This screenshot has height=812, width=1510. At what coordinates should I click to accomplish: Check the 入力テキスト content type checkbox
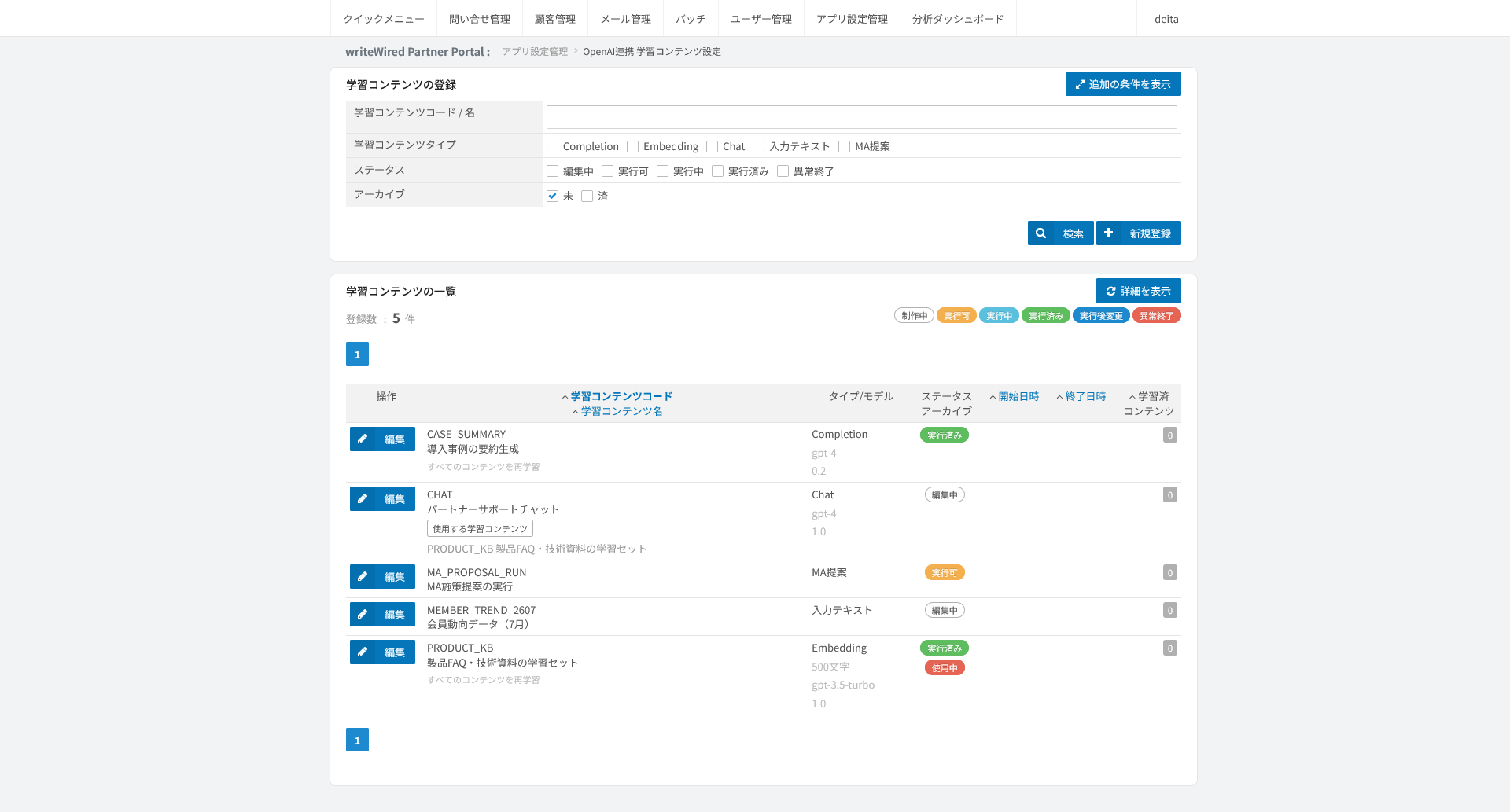tap(758, 146)
